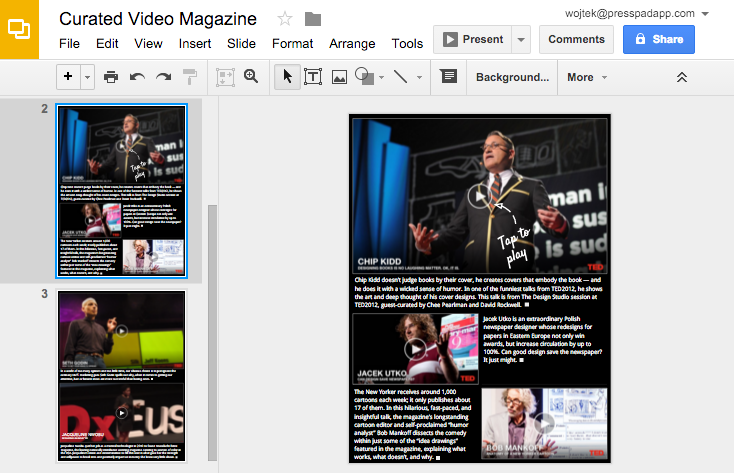Click play button on Bob Mankoff video

coord(544,424)
